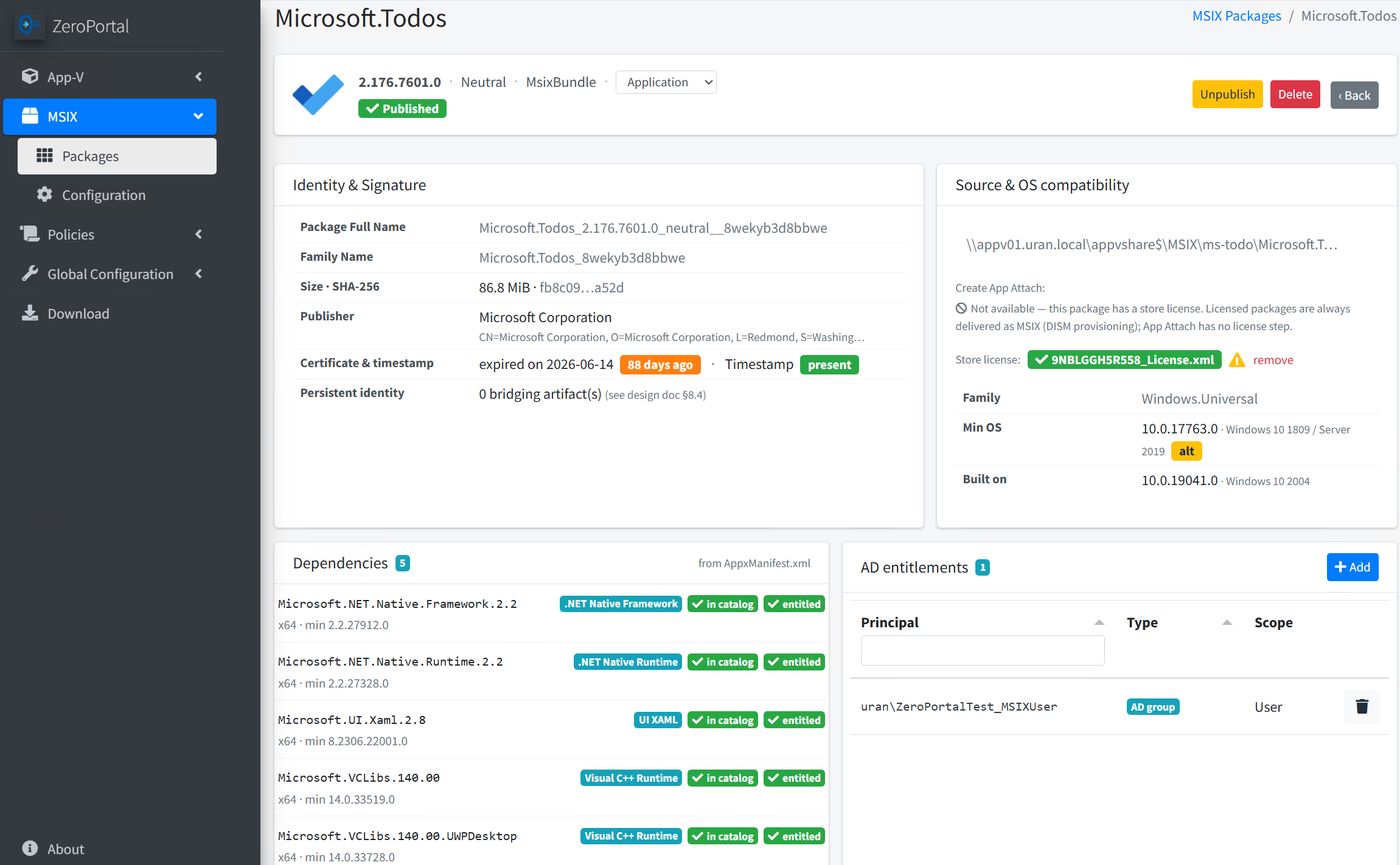The width and height of the screenshot is (1400, 865).
Task: Click the Microsoft To Do checkmark app icon
Action: click(x=318, y=94)
